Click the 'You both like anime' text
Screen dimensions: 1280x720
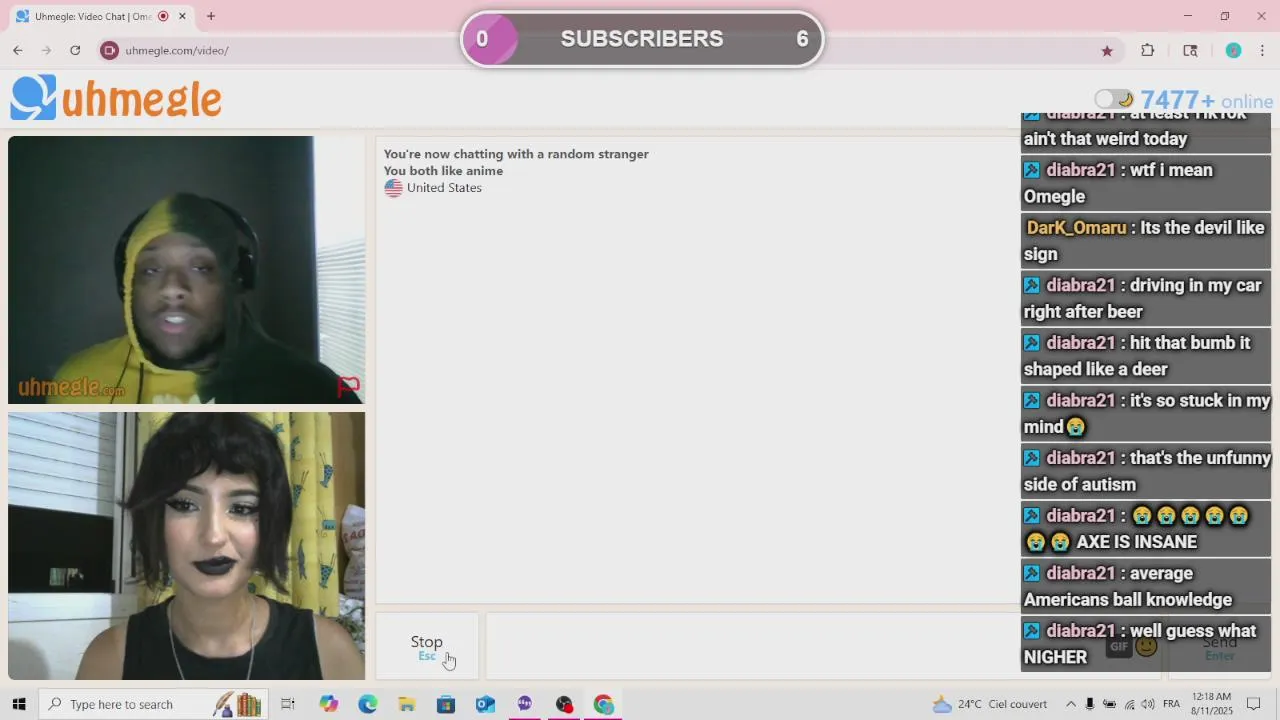443,171
